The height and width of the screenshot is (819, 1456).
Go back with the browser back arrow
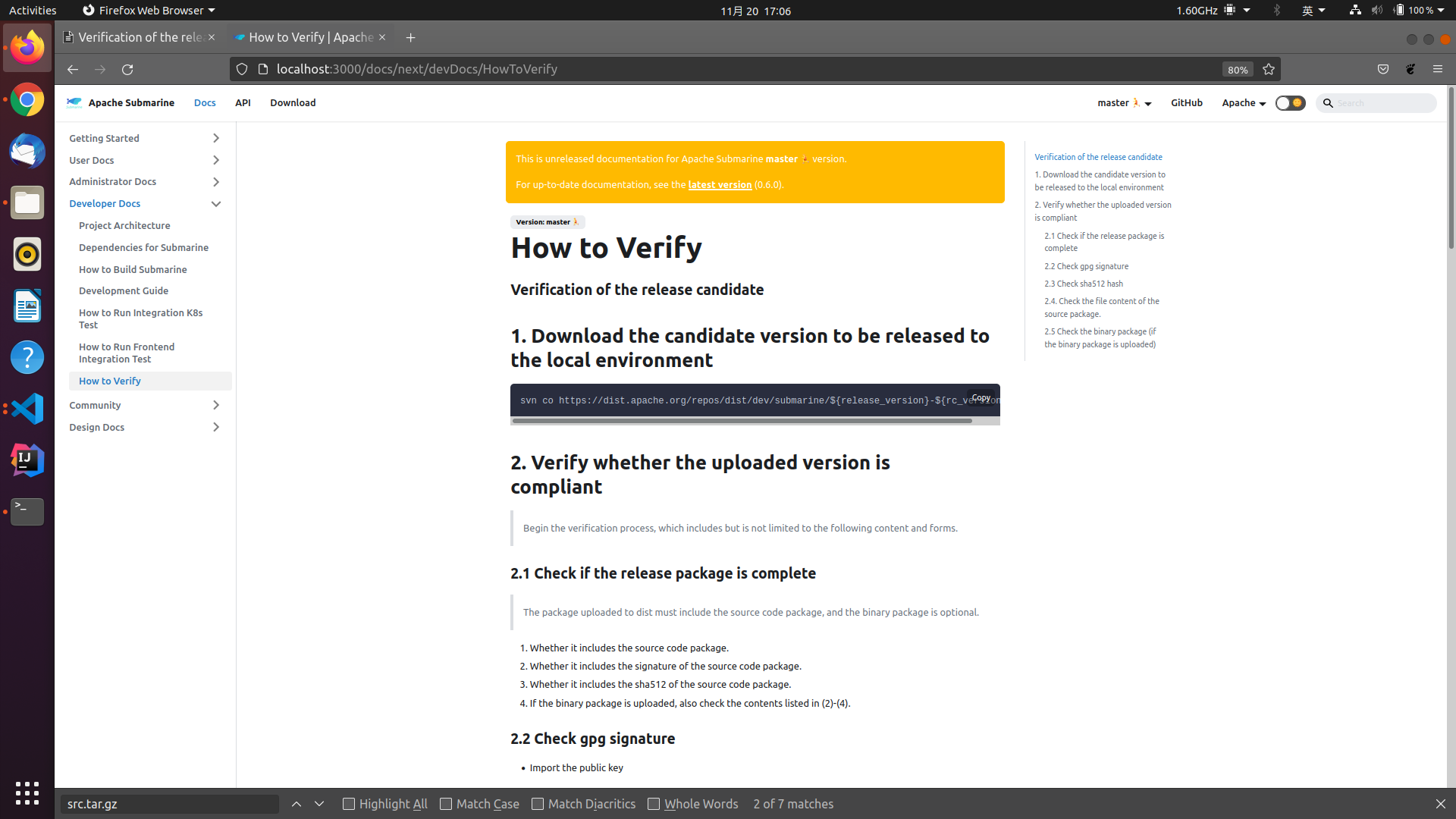[x=73, y=69]
